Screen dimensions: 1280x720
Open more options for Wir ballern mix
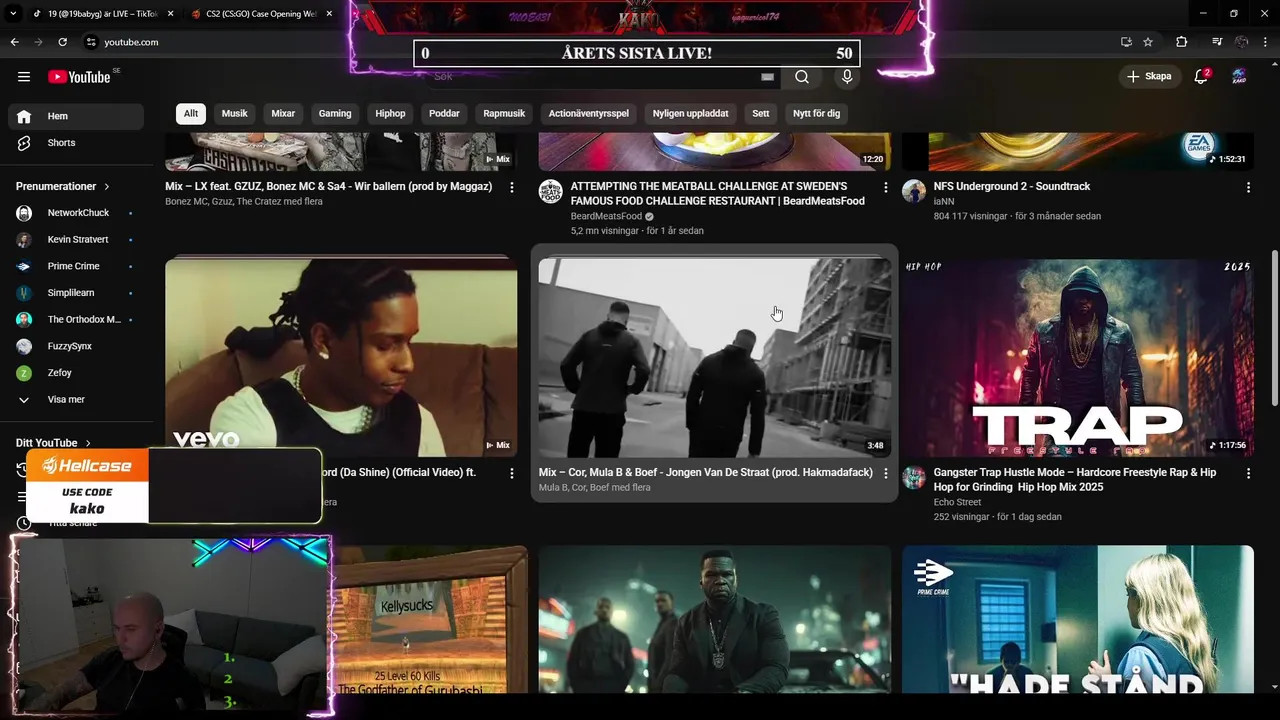point(512,187)
